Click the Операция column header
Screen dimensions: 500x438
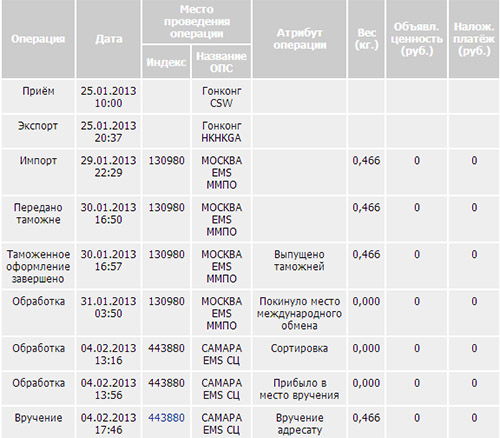tap(38, 39)
